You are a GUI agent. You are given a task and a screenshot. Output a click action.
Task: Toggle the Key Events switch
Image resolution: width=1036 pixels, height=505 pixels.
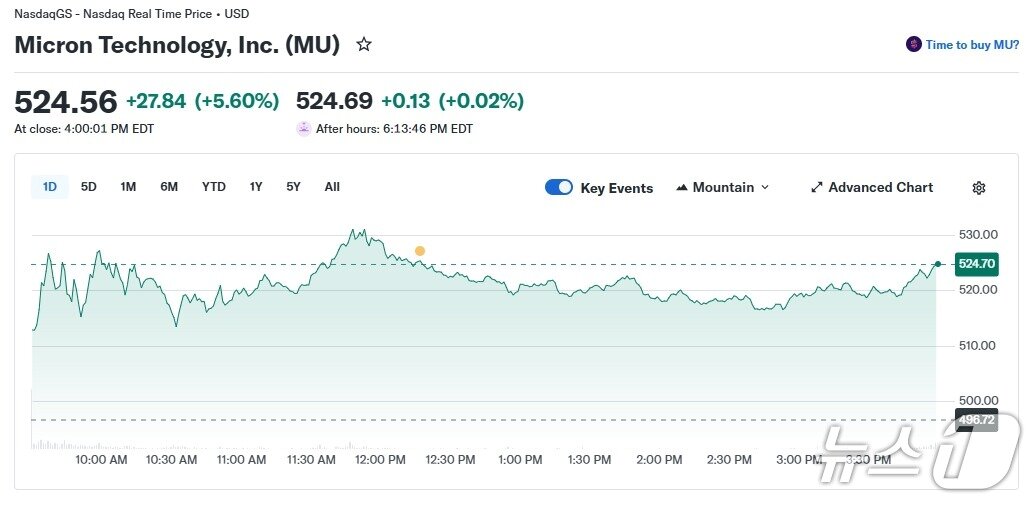[x=559, y=188]
